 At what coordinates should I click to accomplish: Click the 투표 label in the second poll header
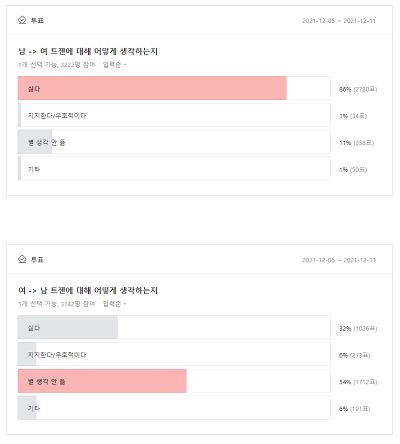[37, 260]
